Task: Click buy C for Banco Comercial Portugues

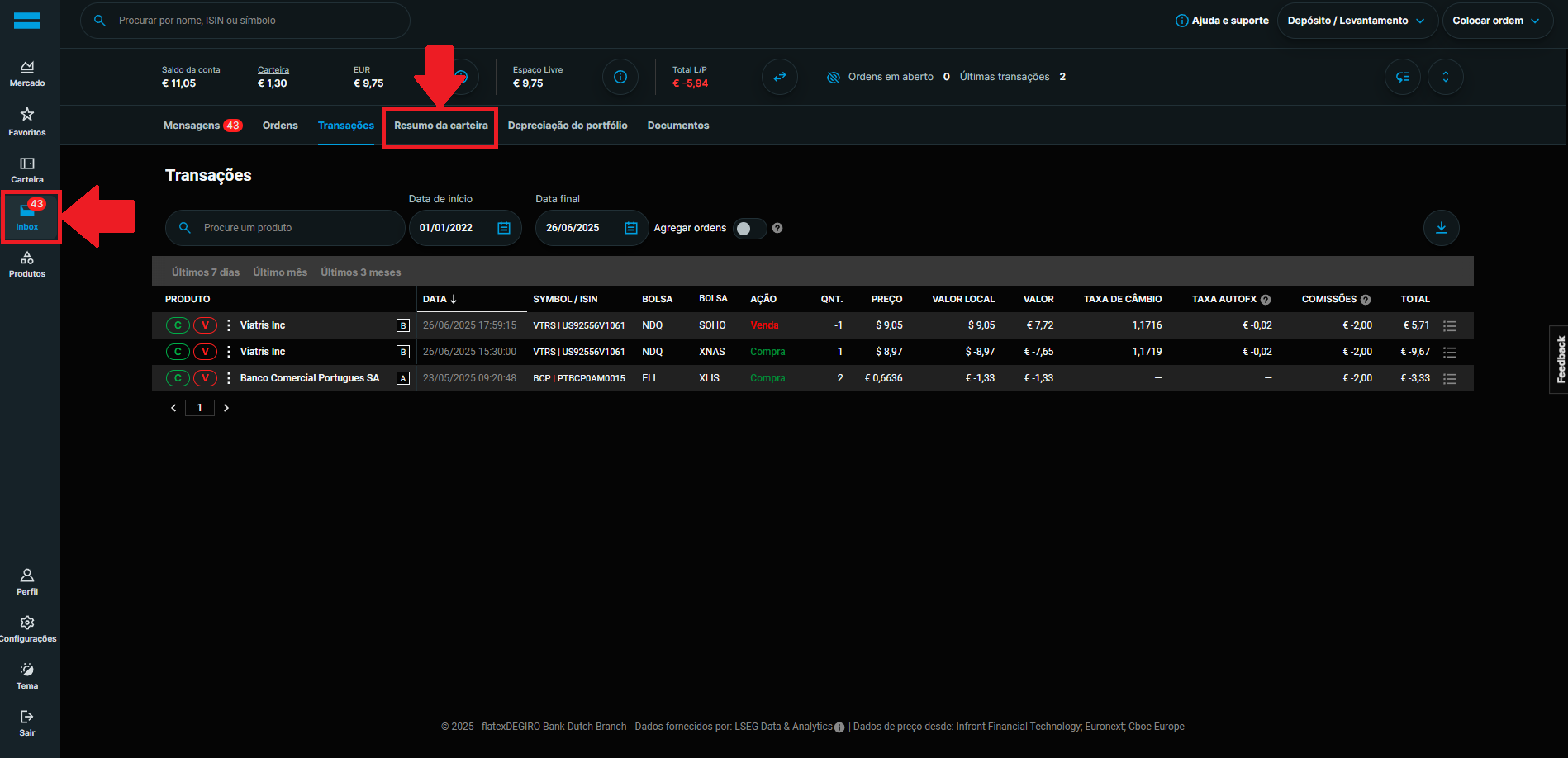Action: point(178,378)
